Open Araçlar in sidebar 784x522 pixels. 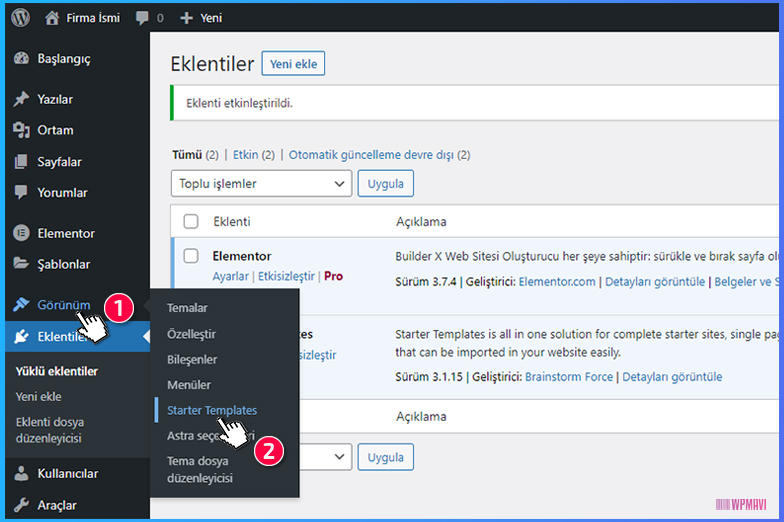pyautogui.click(x=57, y=505)
